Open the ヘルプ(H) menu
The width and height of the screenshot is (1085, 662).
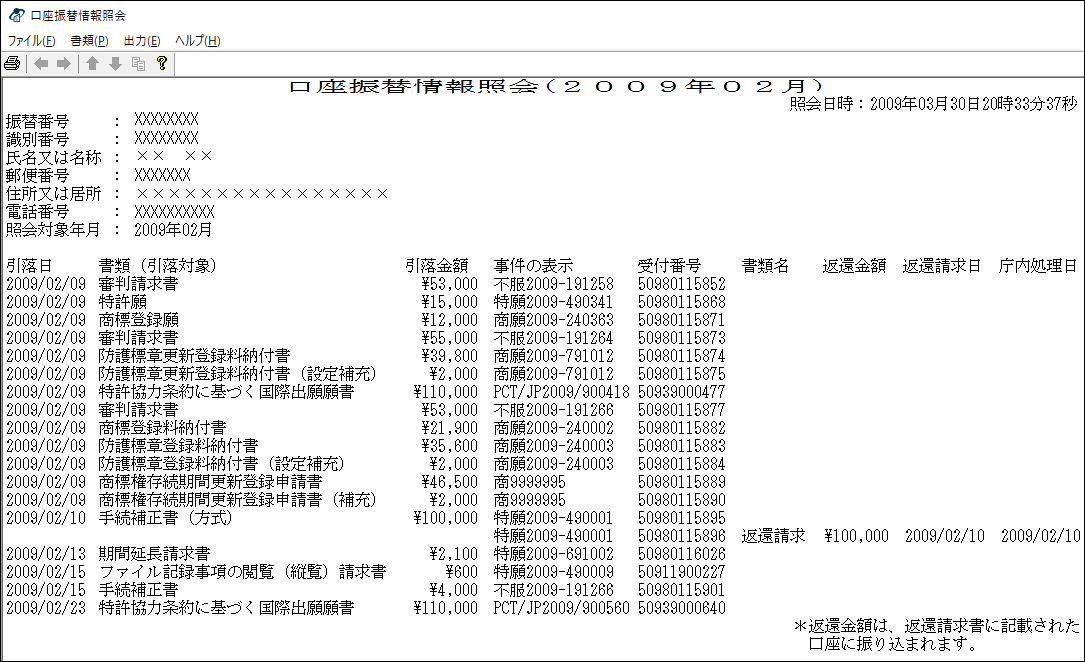tap(197, 41)
